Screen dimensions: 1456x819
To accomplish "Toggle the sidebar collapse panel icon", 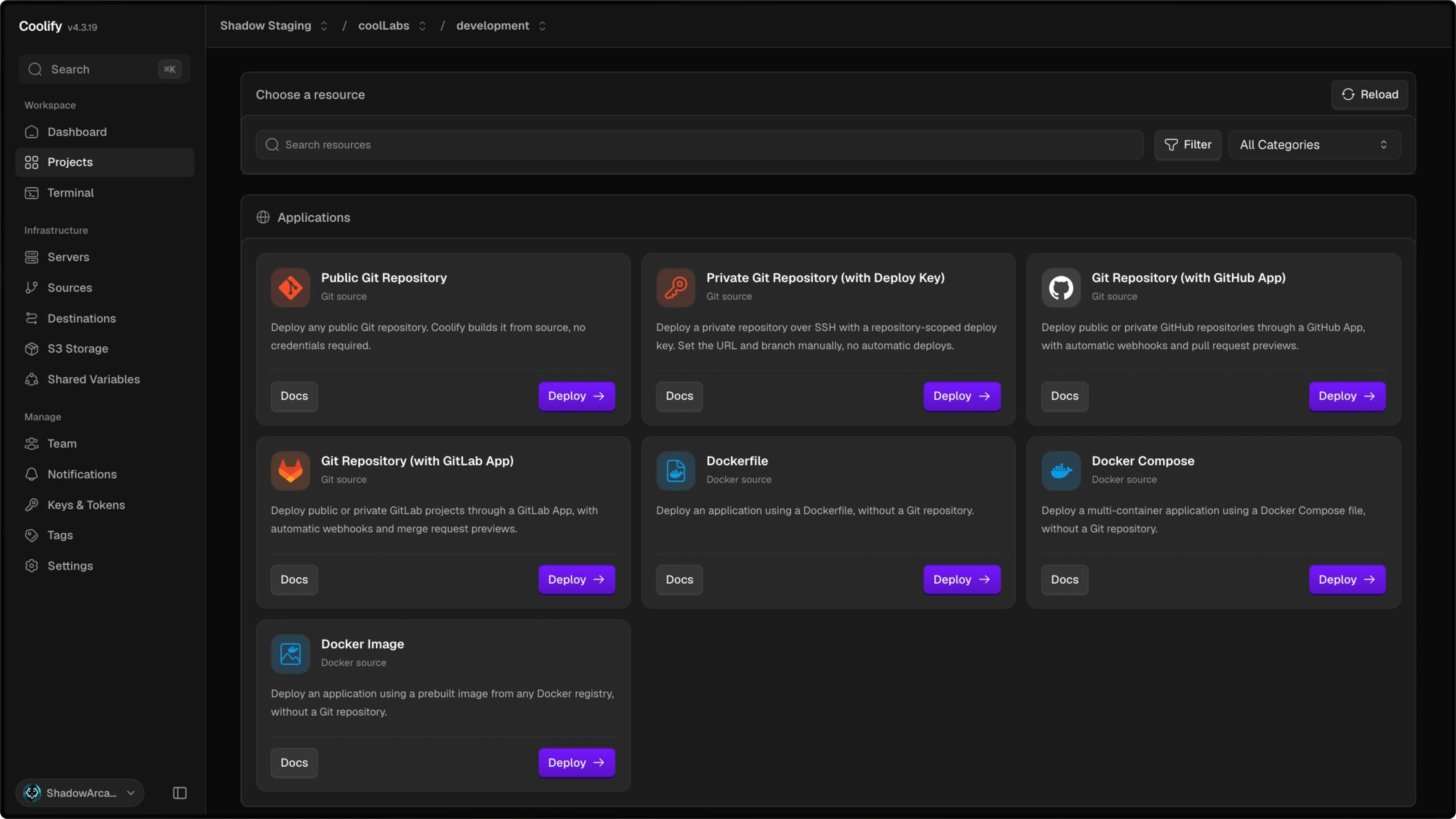I will 180,792.
